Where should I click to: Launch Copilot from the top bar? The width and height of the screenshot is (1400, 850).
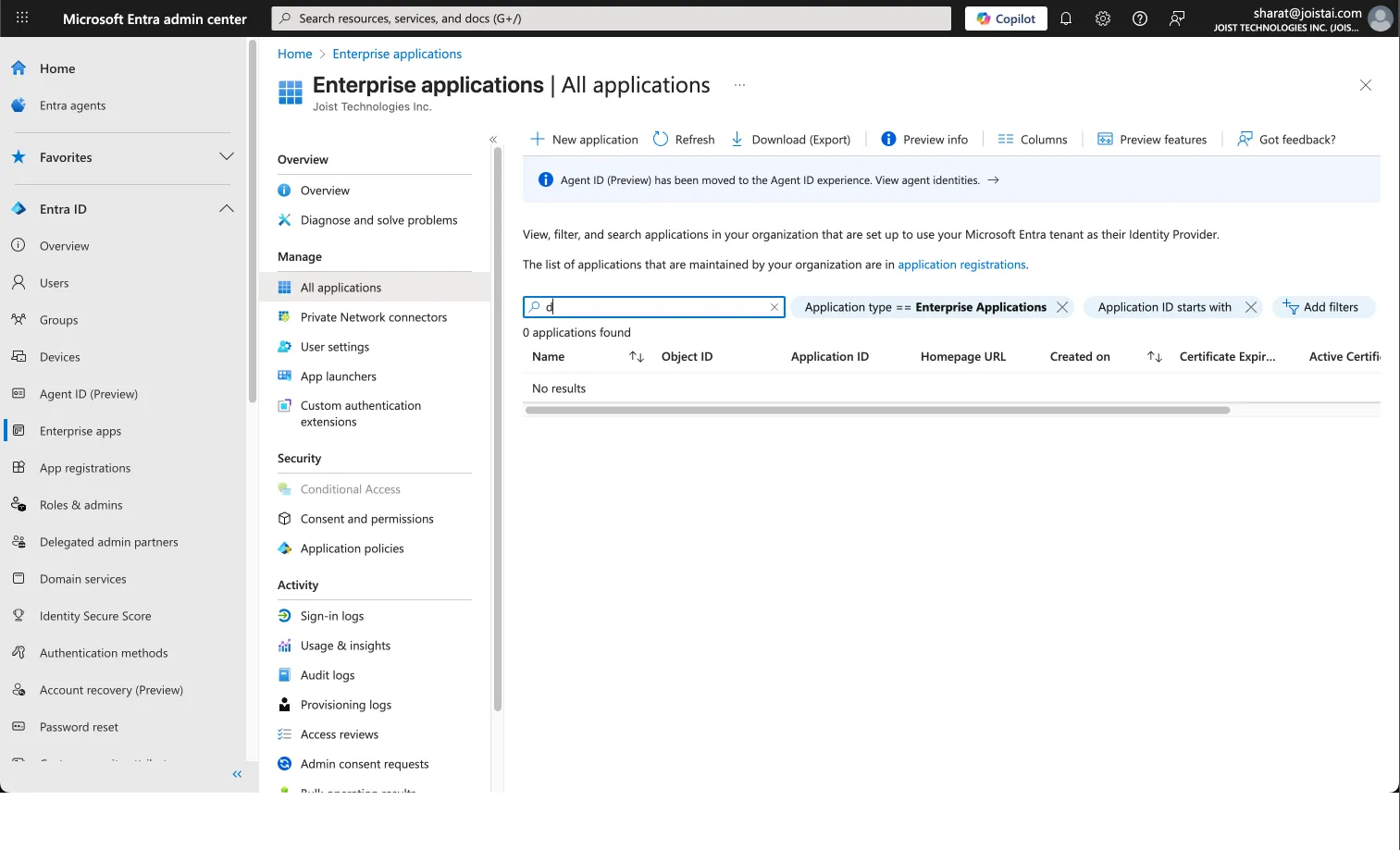point(1006,18)
